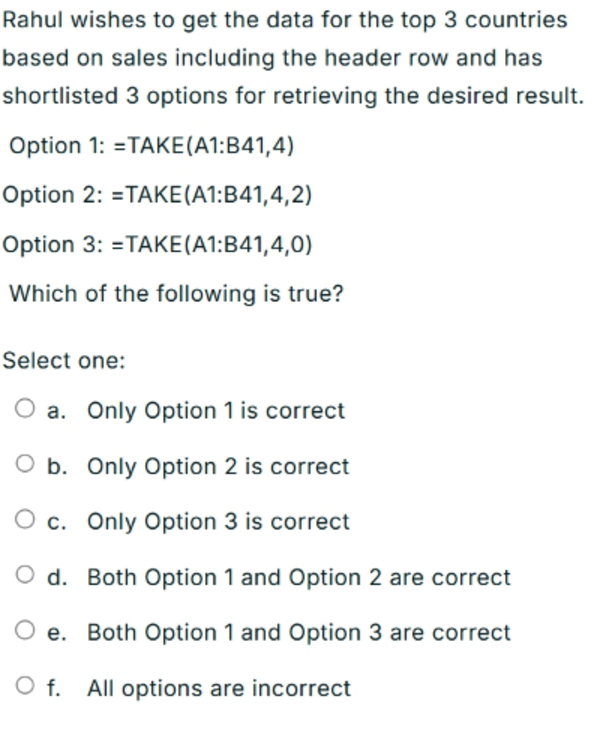The width and height of the screenshot is (606, 748).
Task: Click the formula =TAKE(A1:B41,4)
Action: coord(204,145)
